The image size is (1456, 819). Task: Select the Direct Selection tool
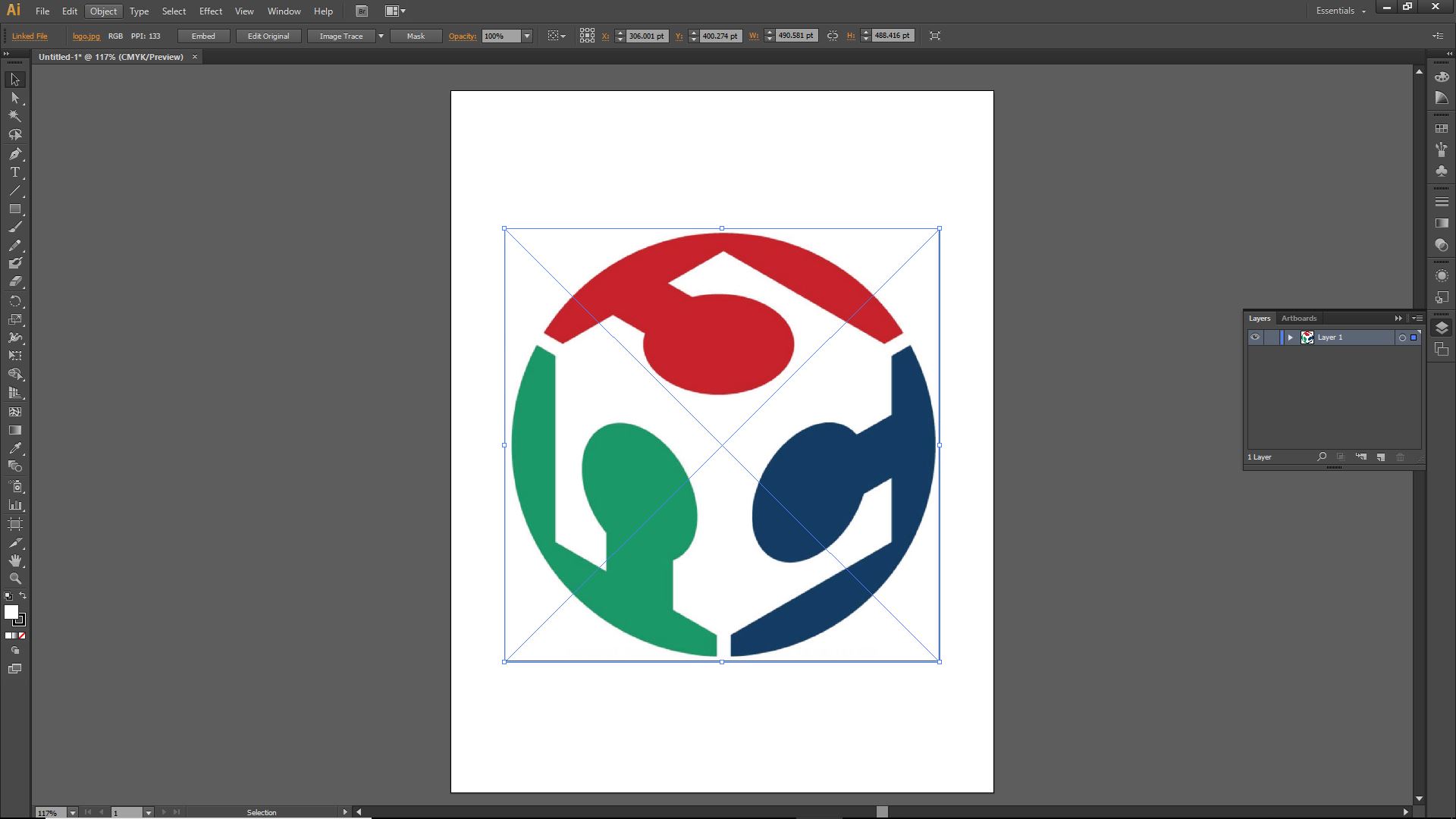coord(14,98)
